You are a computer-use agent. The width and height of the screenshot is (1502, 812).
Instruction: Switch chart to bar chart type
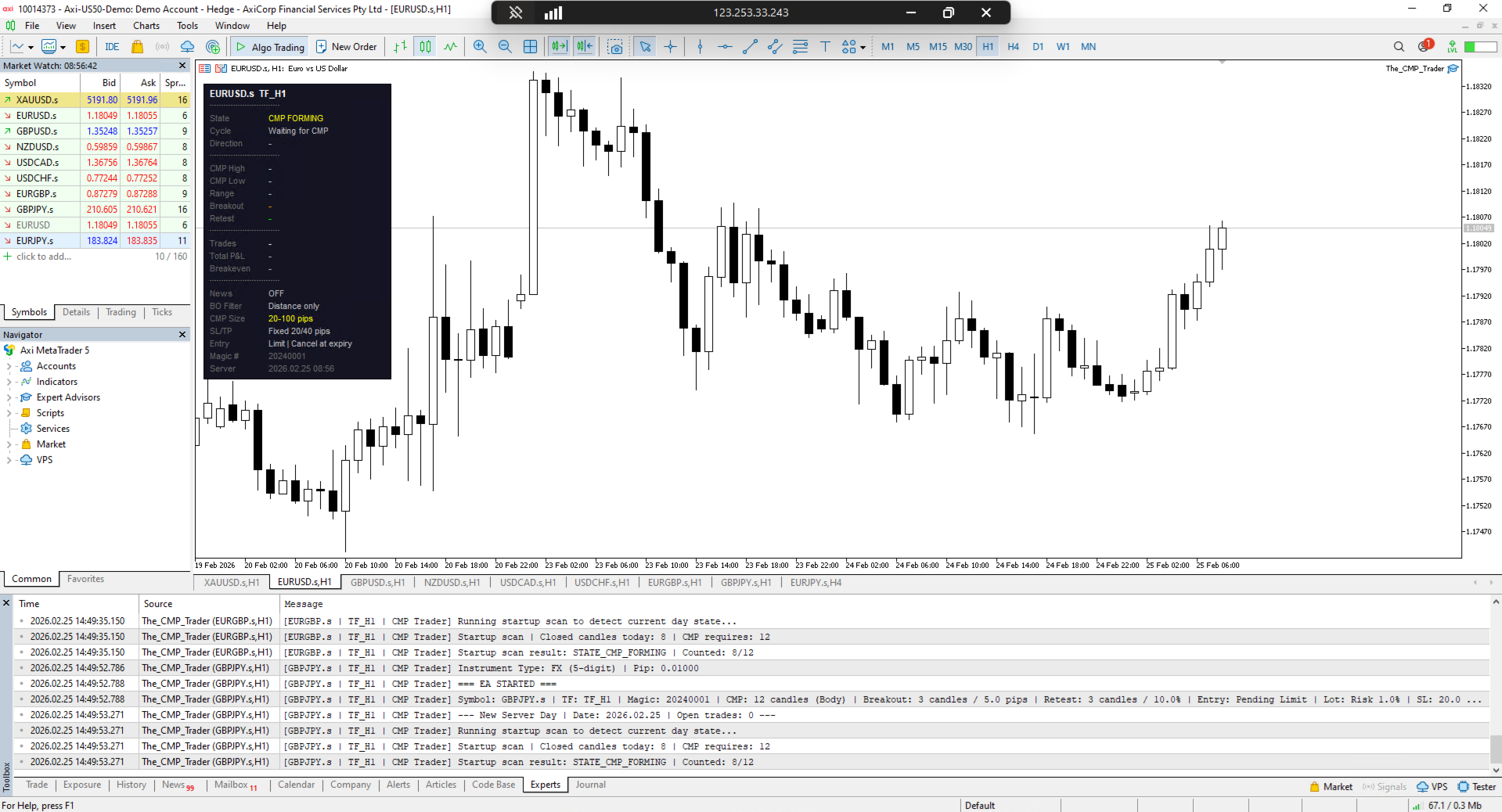pos(400,47)
